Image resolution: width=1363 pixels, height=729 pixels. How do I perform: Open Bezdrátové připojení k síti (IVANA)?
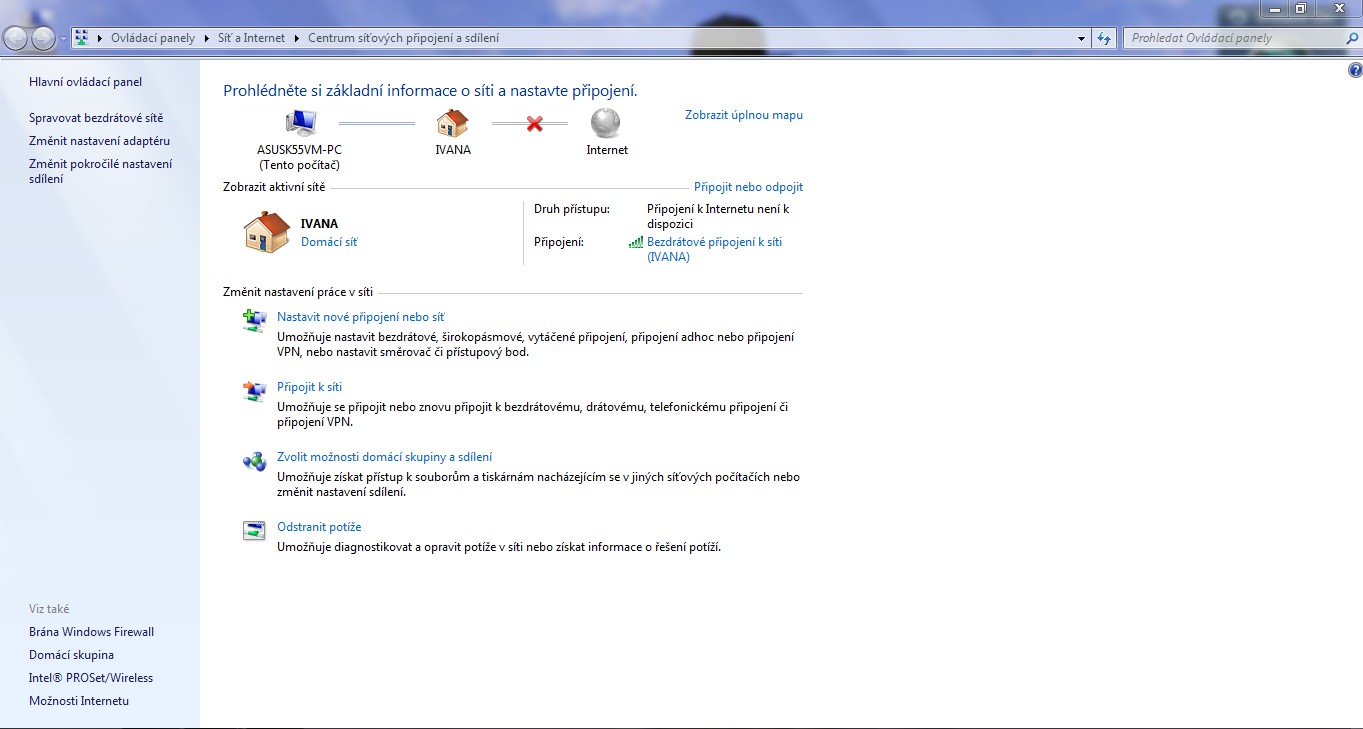(x=714, y=249)
